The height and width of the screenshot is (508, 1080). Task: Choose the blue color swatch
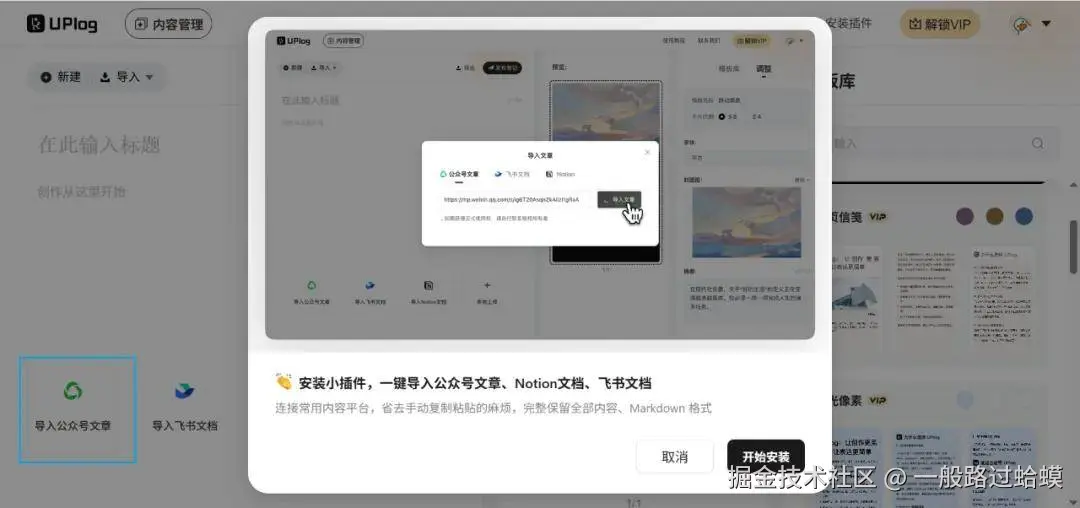(1024, 216)
